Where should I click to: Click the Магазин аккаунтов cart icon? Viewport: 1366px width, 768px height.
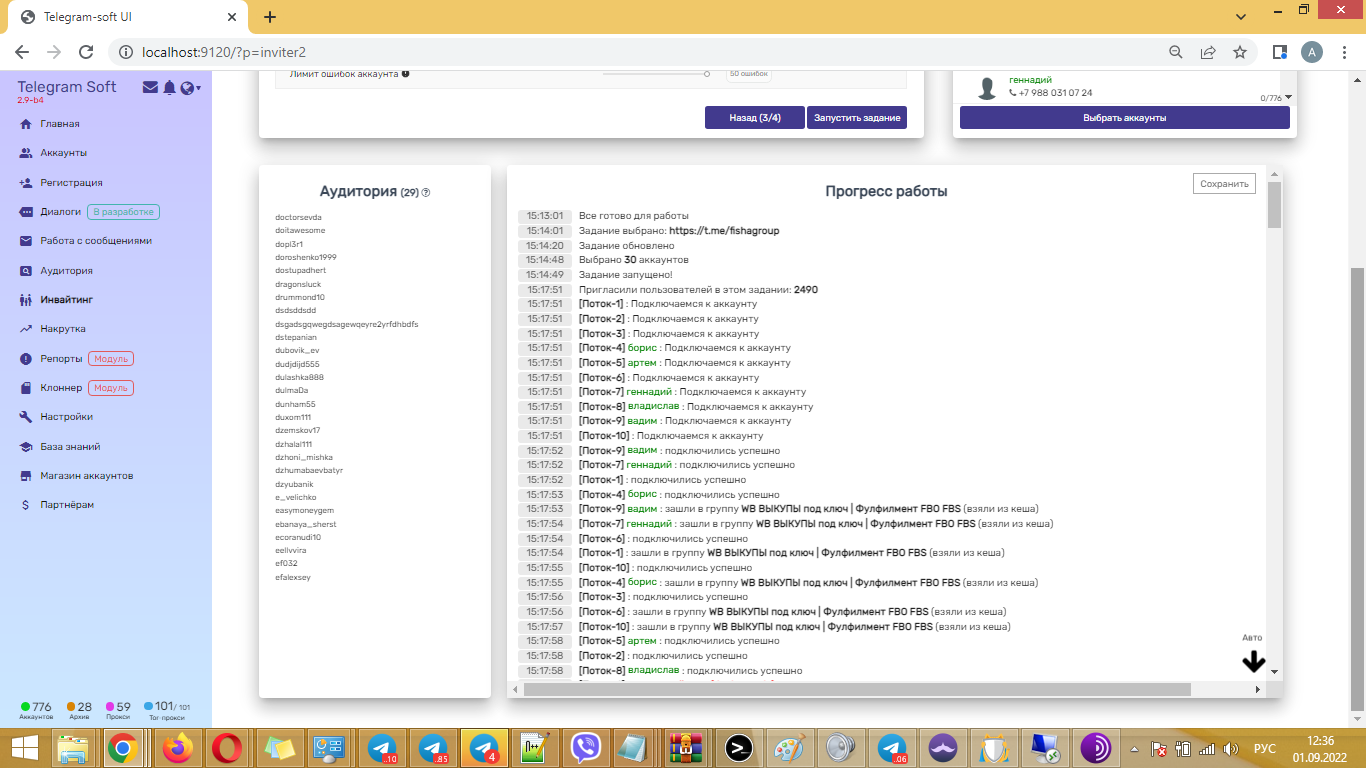click(25, 476)
